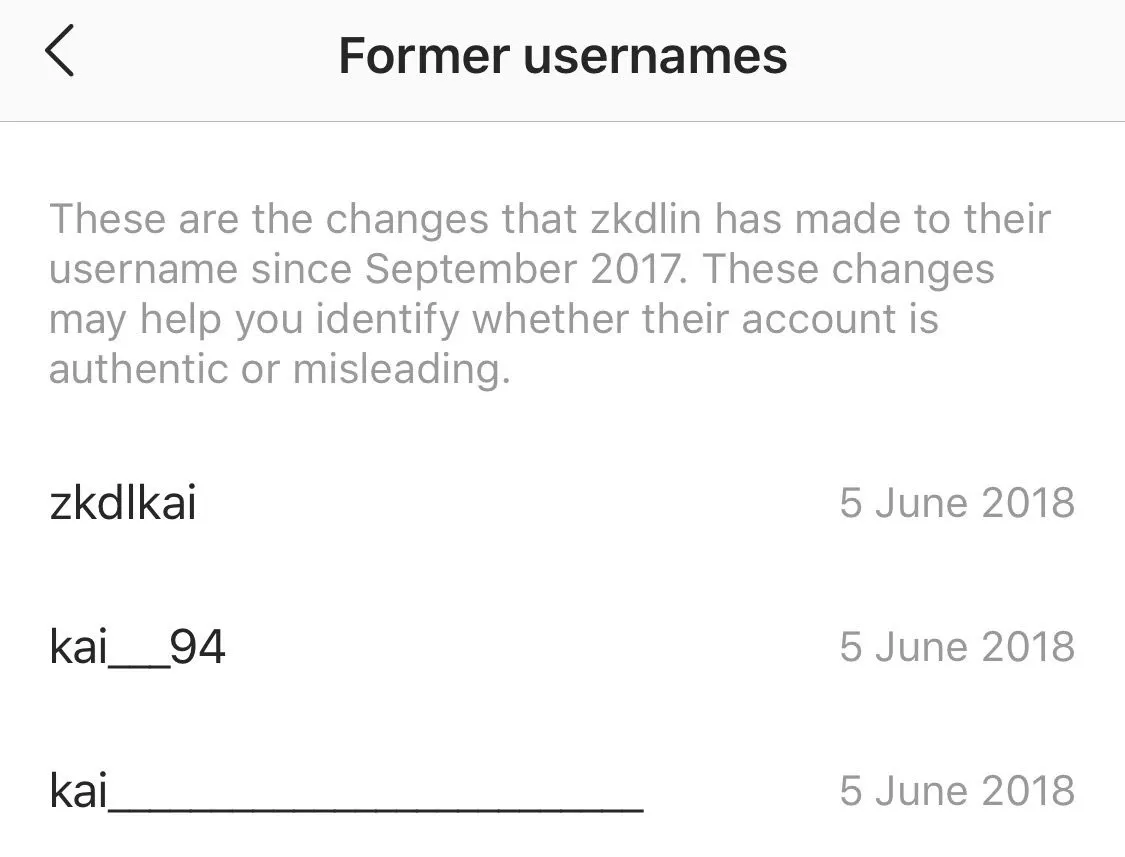Tap the date on the bottom row
The width and height of the screenshot is (1125, 857).
[x=957, y=791]
